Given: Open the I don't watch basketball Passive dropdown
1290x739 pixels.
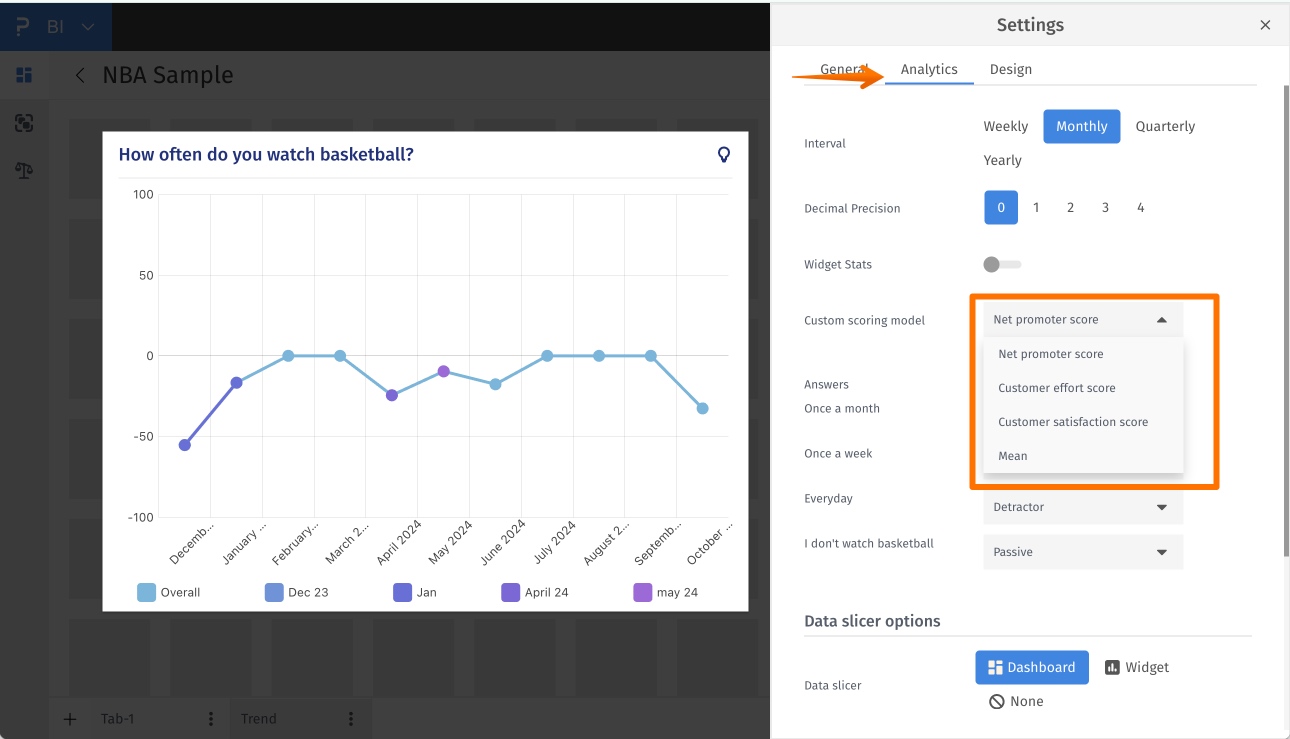Looking at the screenshot, I should coord(1083,552).
